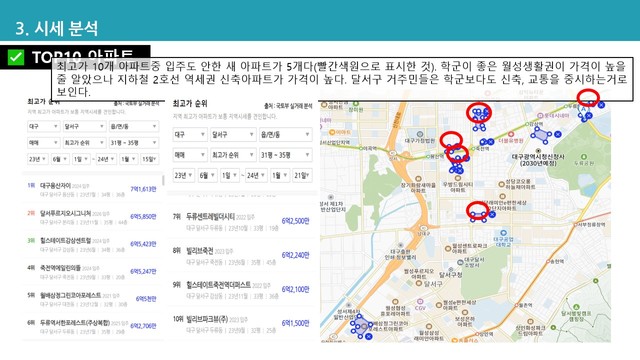This screenshot has width=640, height=360.
Task: Open rank 9 apartment 힐스테이트죽전역더퍼스트
Action: (218, 285)
